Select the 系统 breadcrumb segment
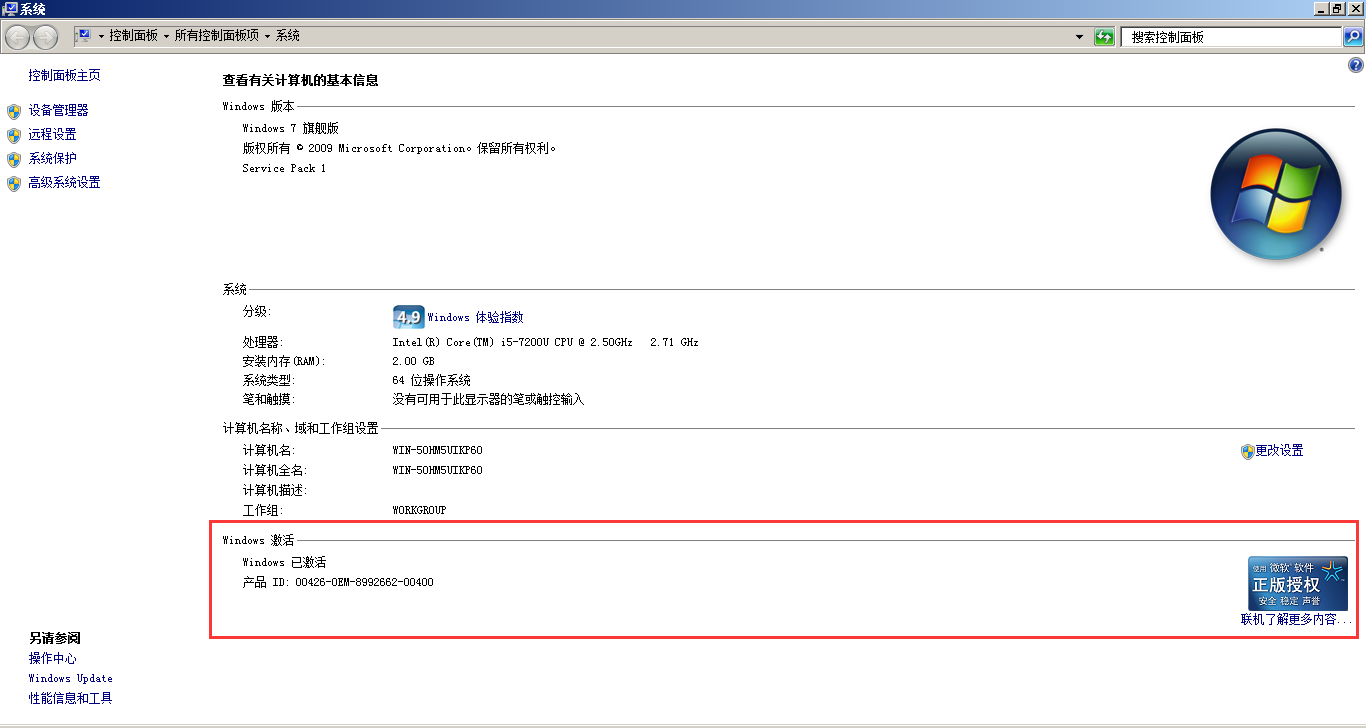This screenshot has width=1366, height=728. point(288,36)
